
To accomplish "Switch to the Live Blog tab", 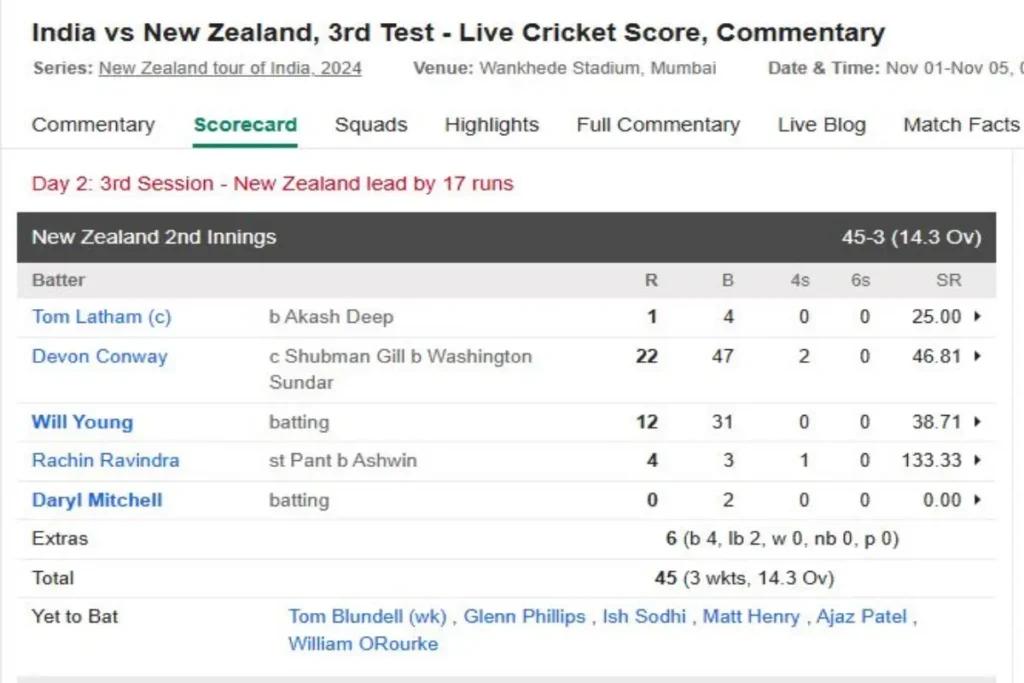I will click(822, 125).
